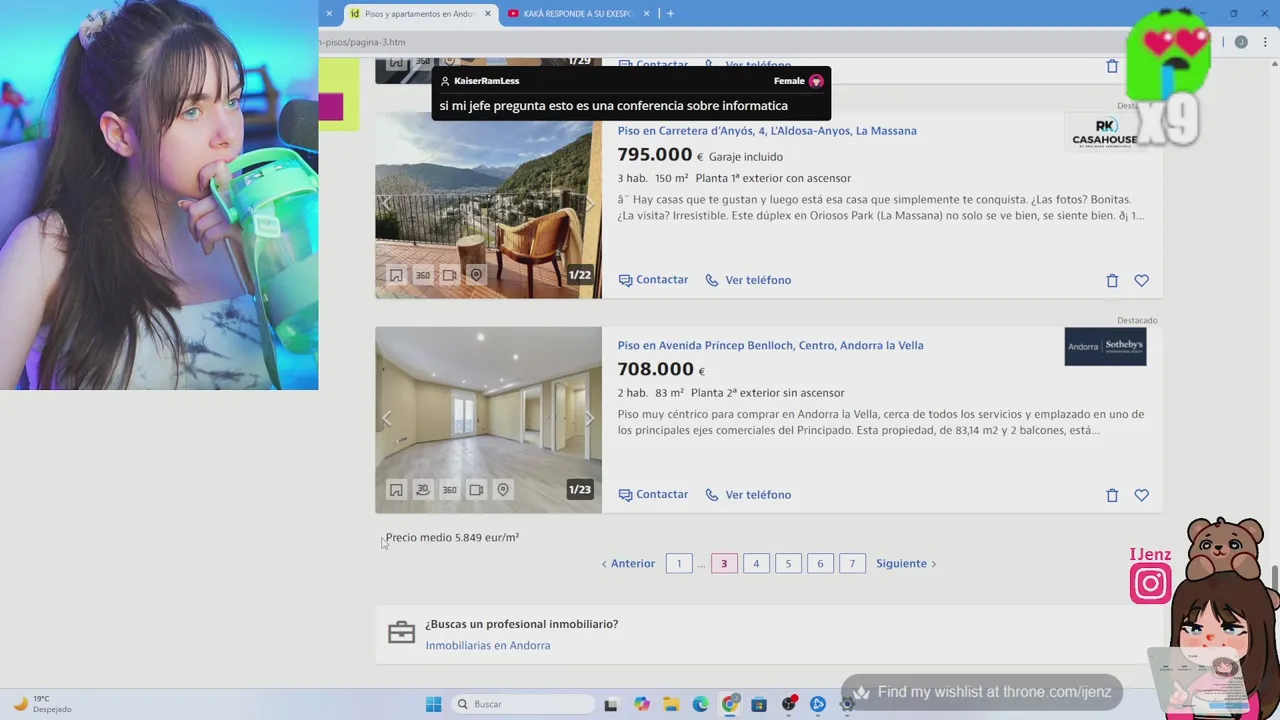Open Task View in the taskbar
Screen dimensions: 1280x720
[611, 704]
